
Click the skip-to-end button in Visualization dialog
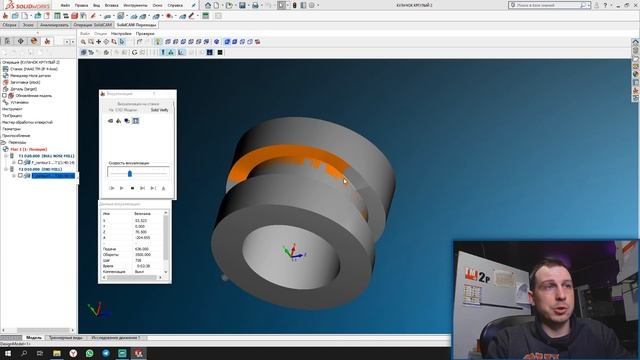[153, 188]
